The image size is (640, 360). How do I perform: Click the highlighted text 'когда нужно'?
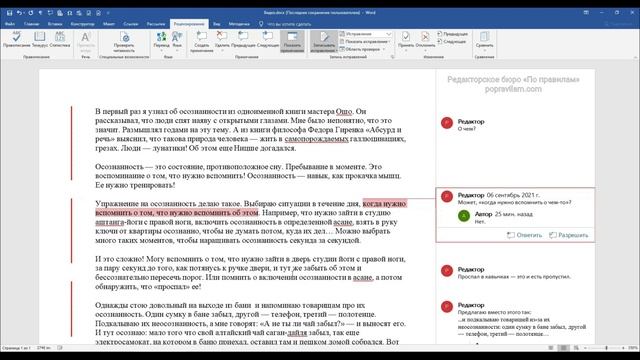(x=384, y=203)
